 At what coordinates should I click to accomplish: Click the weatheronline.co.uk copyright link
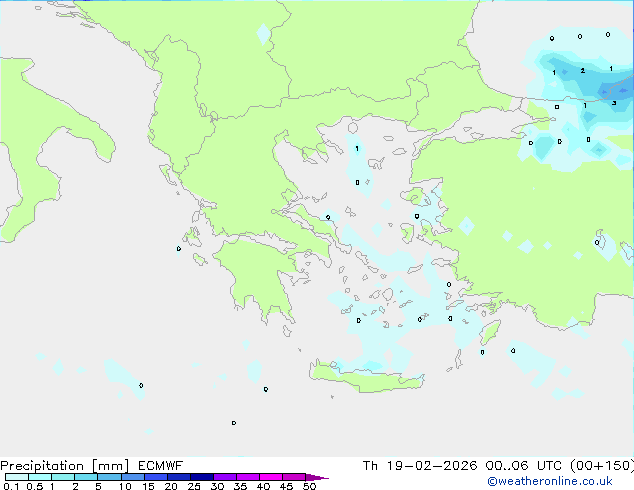[x=550, y=481]
